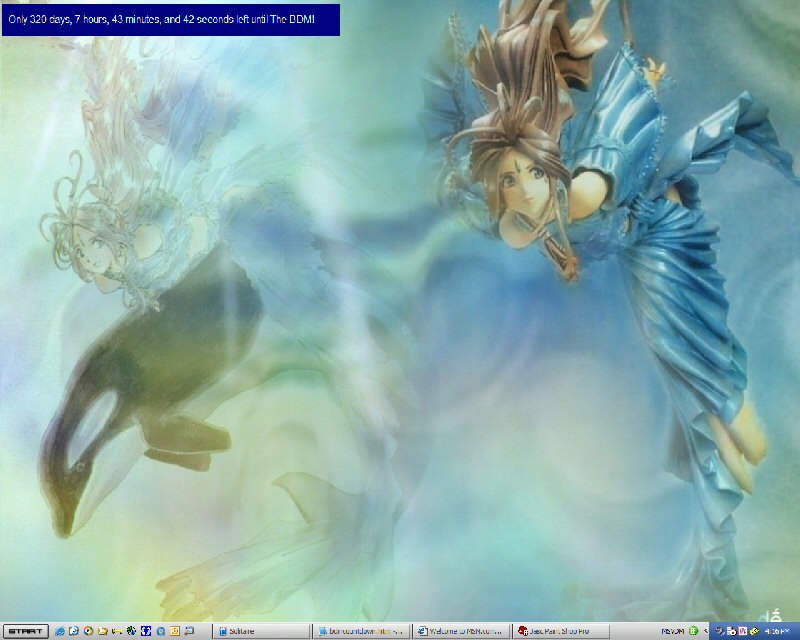The width and height of the screenshot is (800, 640).
Task: Click the globe icon in the quick launch
Action: 131,631
